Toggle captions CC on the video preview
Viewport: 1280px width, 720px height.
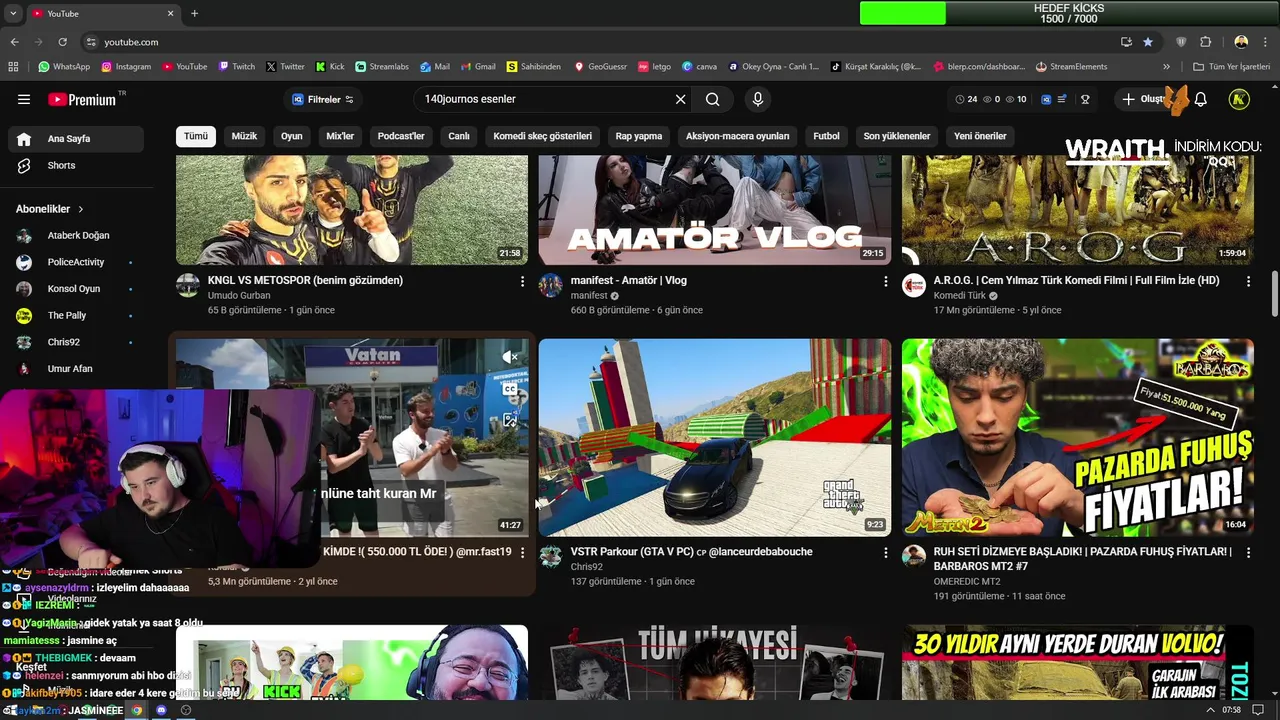510,389
